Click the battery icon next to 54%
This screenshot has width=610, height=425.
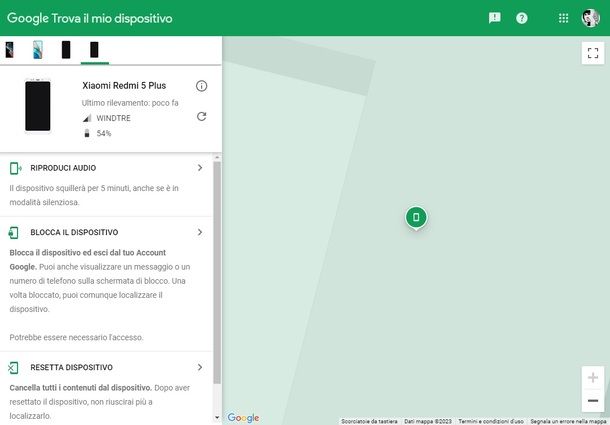(x=87, y=133)
